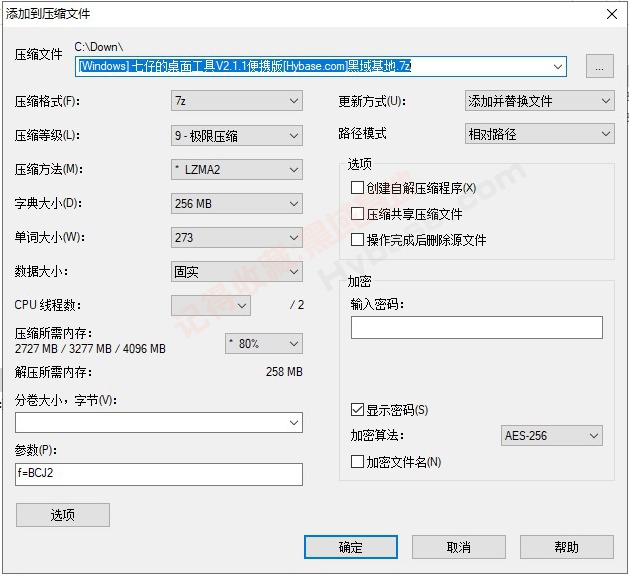Click the browse "..." button for archive path
Viewport: 629px width, 576px height.
point(599,66)
